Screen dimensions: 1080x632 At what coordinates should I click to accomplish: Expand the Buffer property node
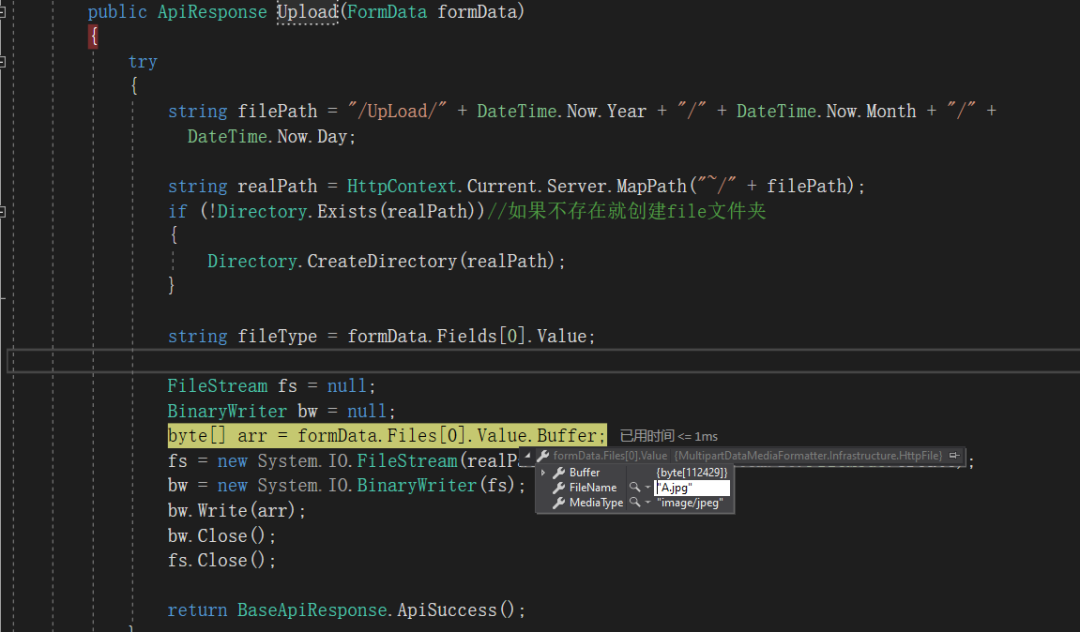[x=543, y=473]
